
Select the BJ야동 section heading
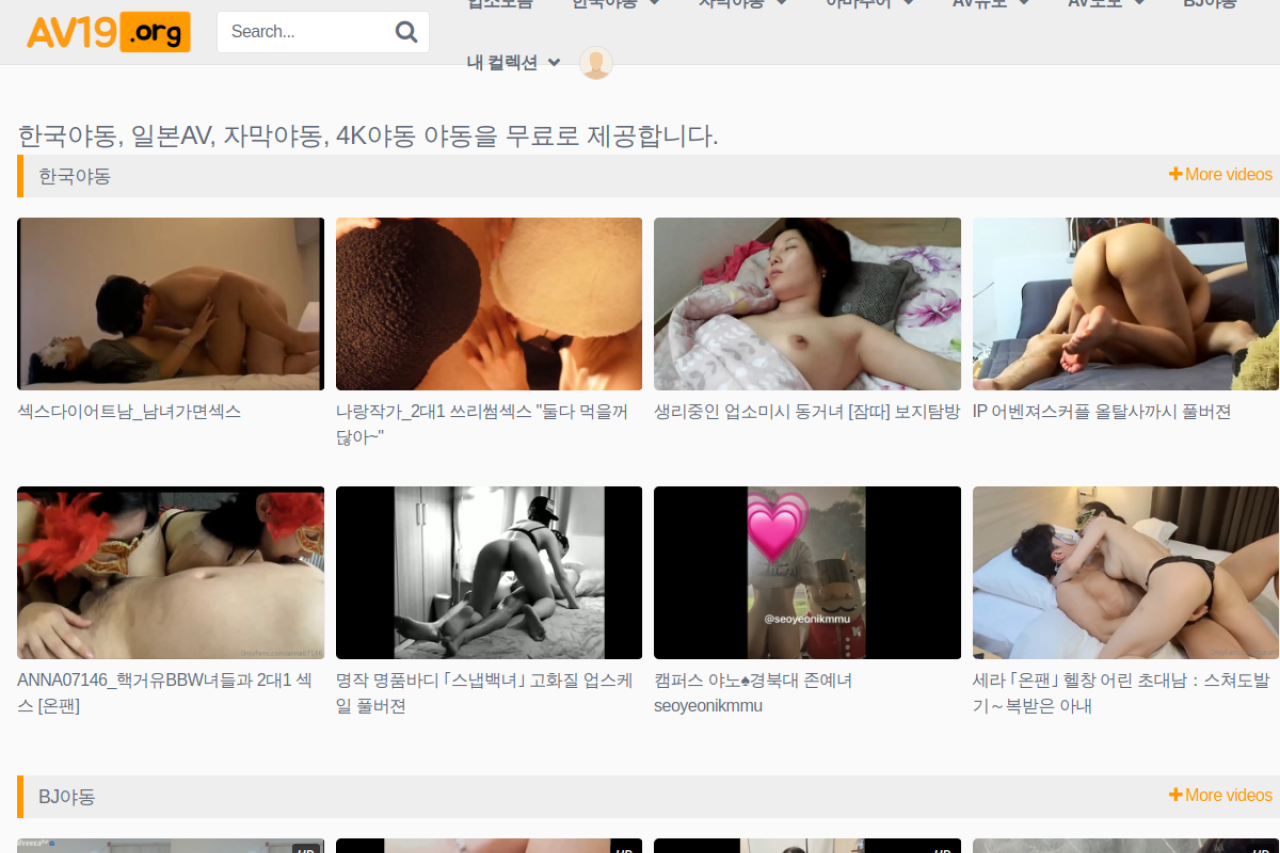coord(67,798)
